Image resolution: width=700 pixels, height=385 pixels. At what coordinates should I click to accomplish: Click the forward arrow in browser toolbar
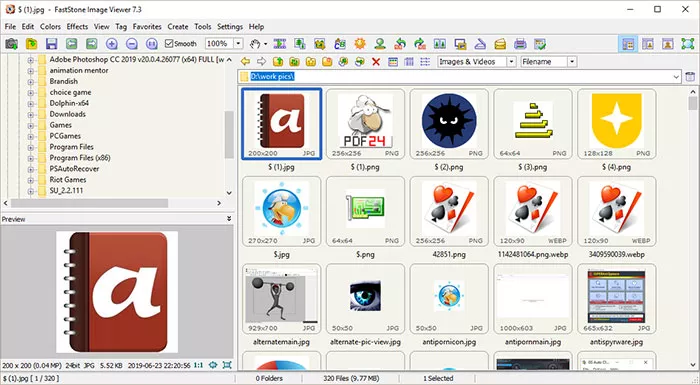pyautogui.click(x=262, y=62)
